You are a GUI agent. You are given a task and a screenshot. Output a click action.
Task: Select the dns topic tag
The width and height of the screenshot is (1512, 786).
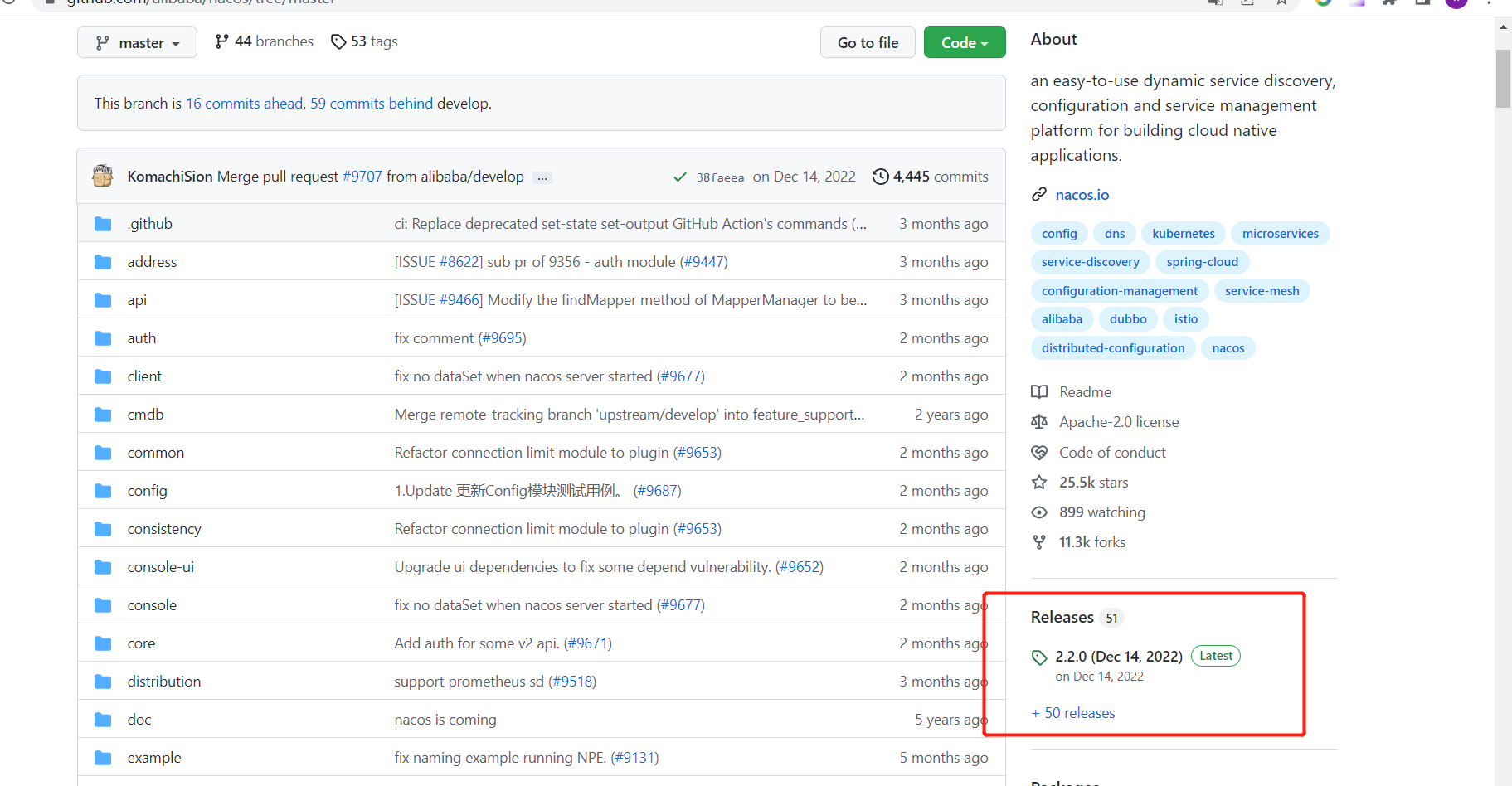(1115, 234)
